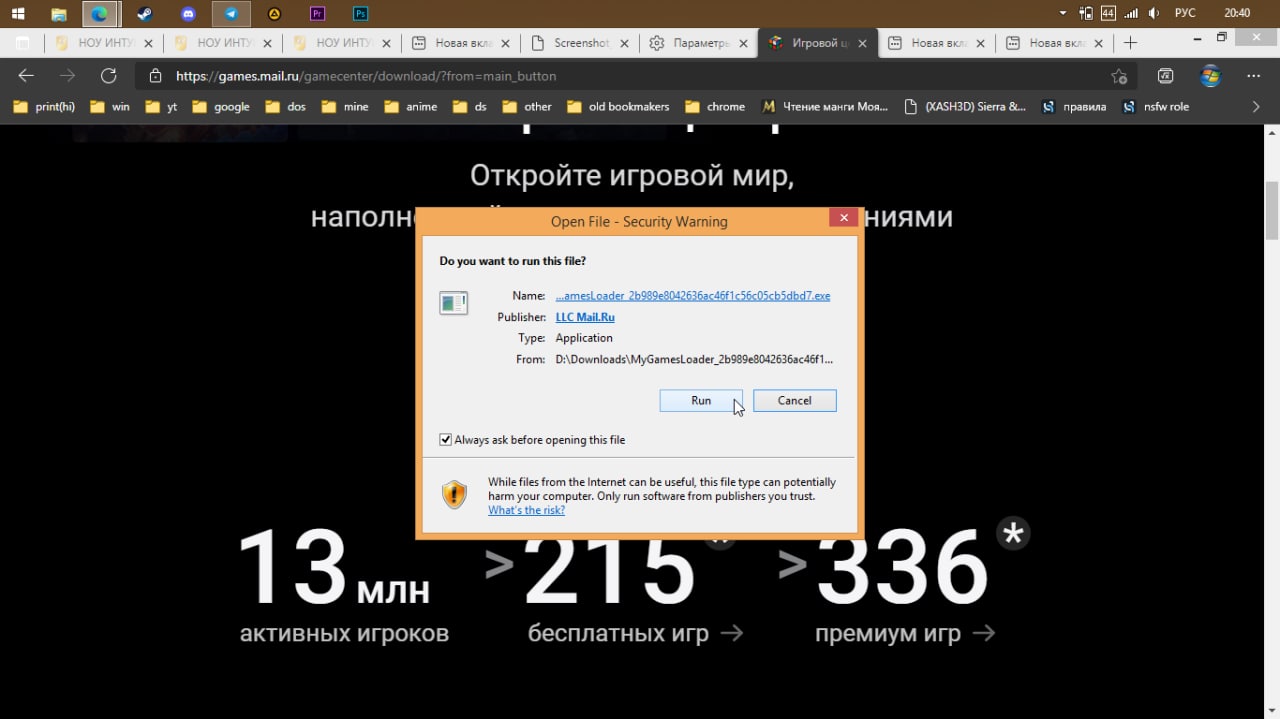Open File Explorer from the taskbar
The image size is (1280, 719).
pyautogui.click(x=58, y=14)
